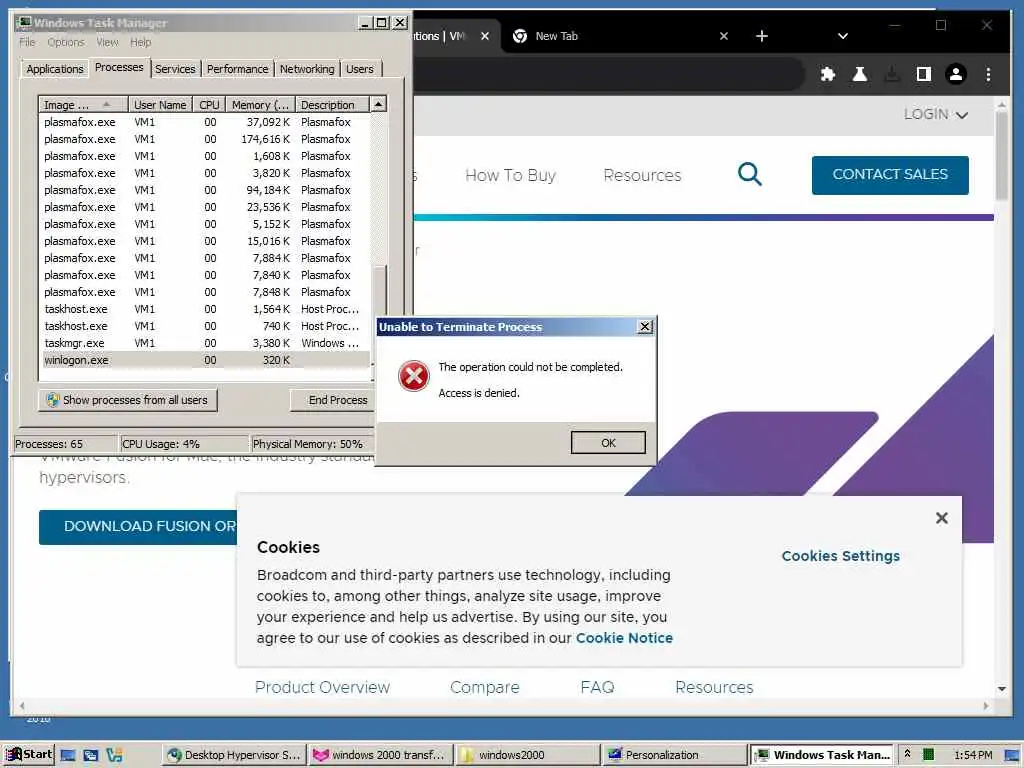Screen dimensions: 1024x768
Task: Open Cookies Settings link
Action: pos(840,556)
